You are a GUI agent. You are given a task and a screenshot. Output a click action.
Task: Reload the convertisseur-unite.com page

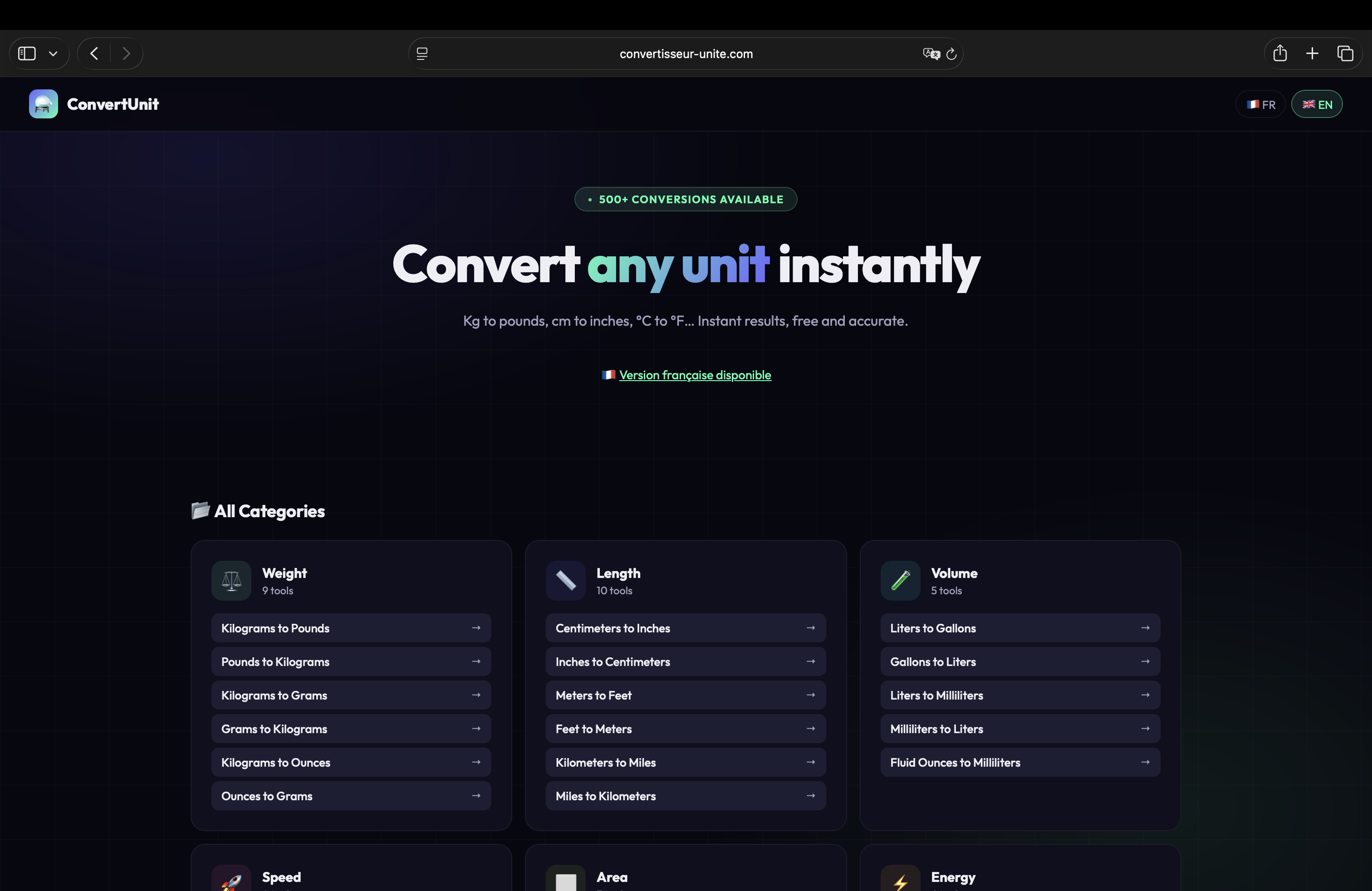click(x=951, y=54)
